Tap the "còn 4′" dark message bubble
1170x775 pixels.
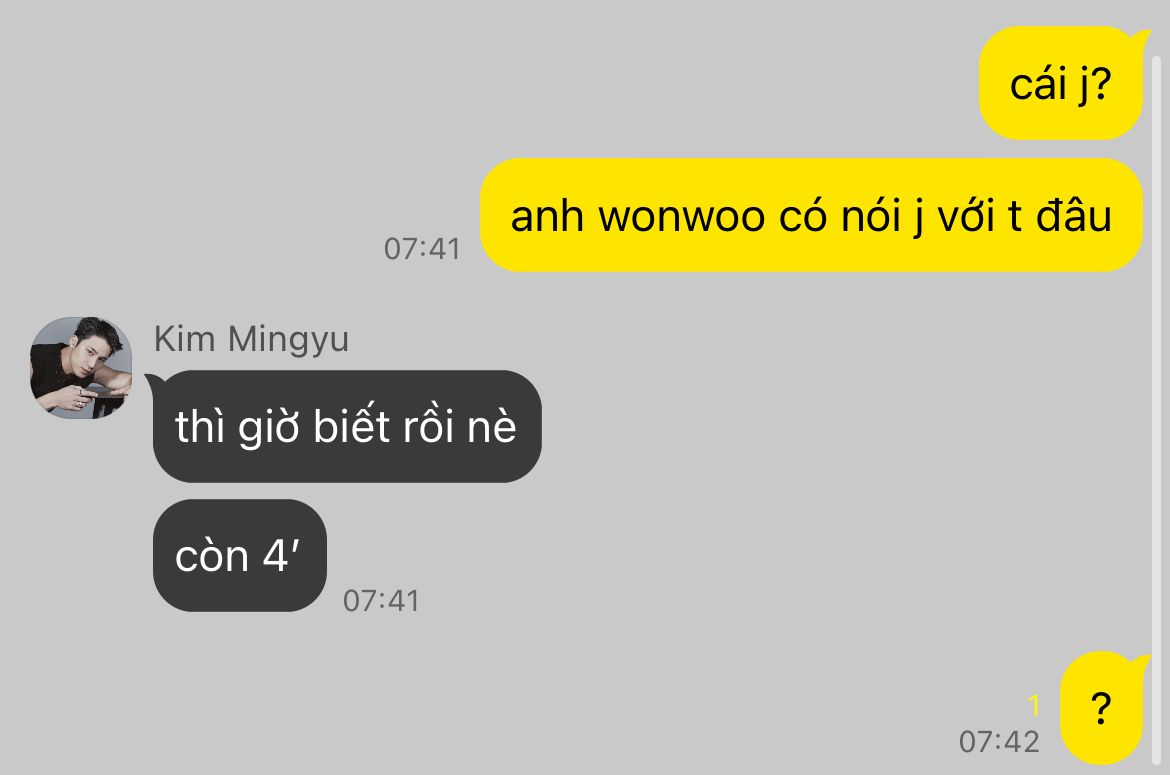click(240, 556)
